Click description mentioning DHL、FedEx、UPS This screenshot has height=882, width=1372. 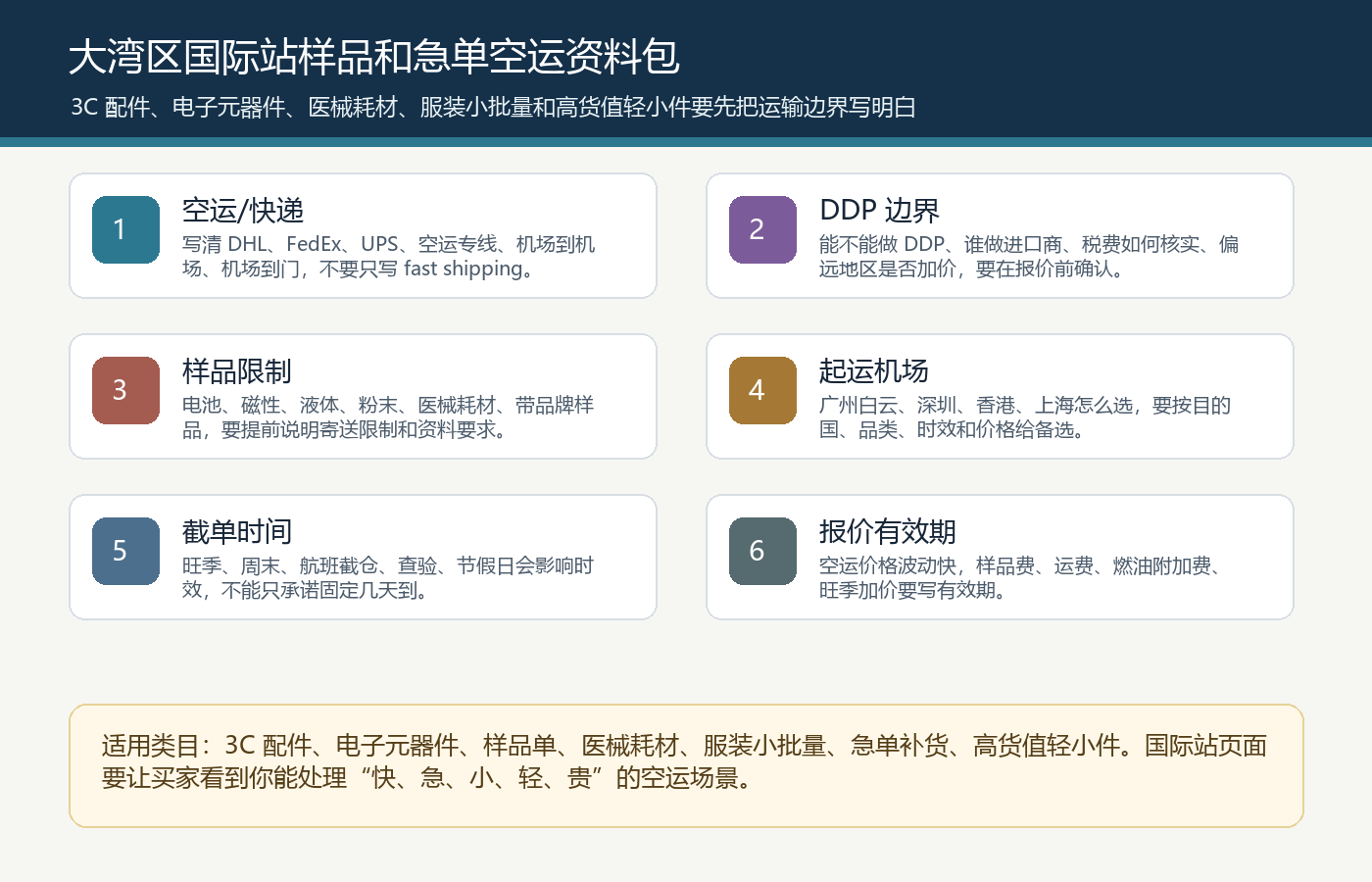(x=389, y=256)
